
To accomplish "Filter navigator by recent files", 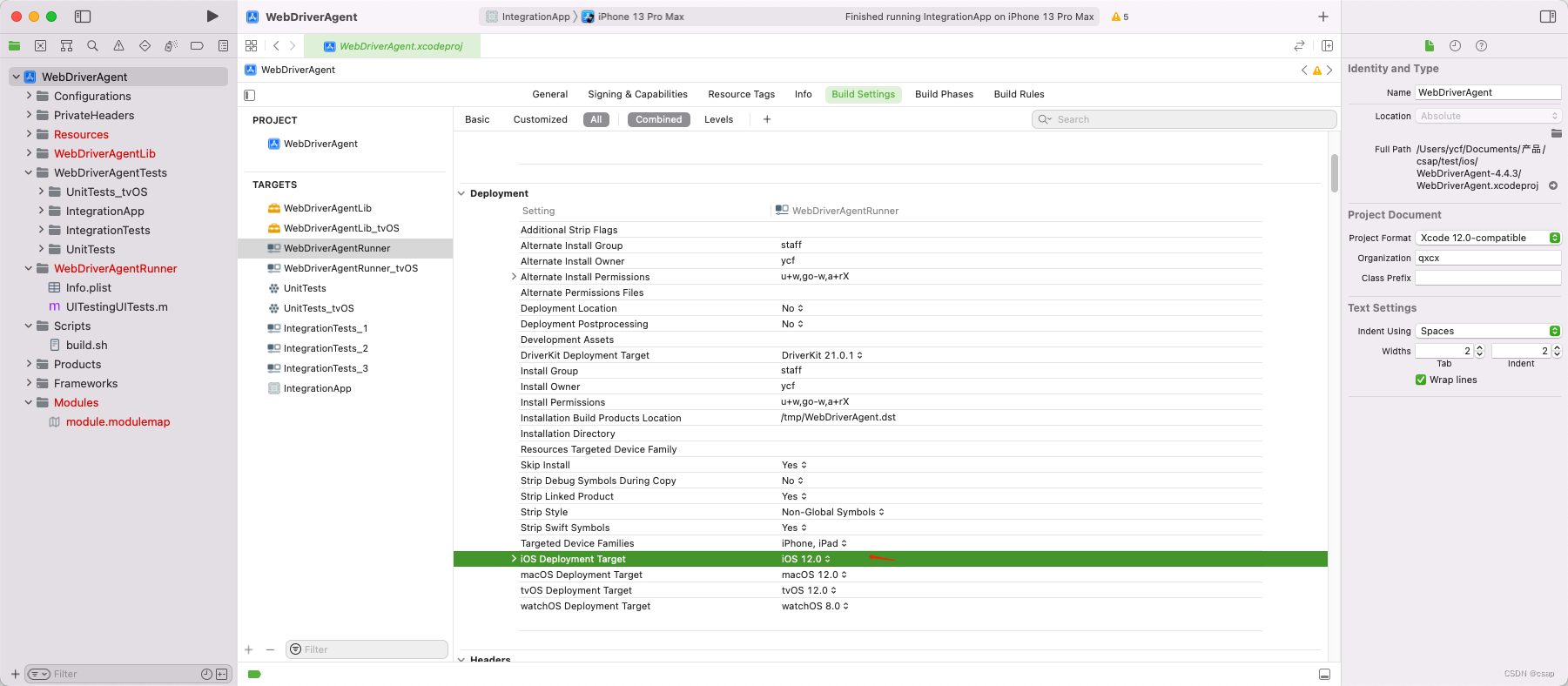I will click(x=206, y=674).
